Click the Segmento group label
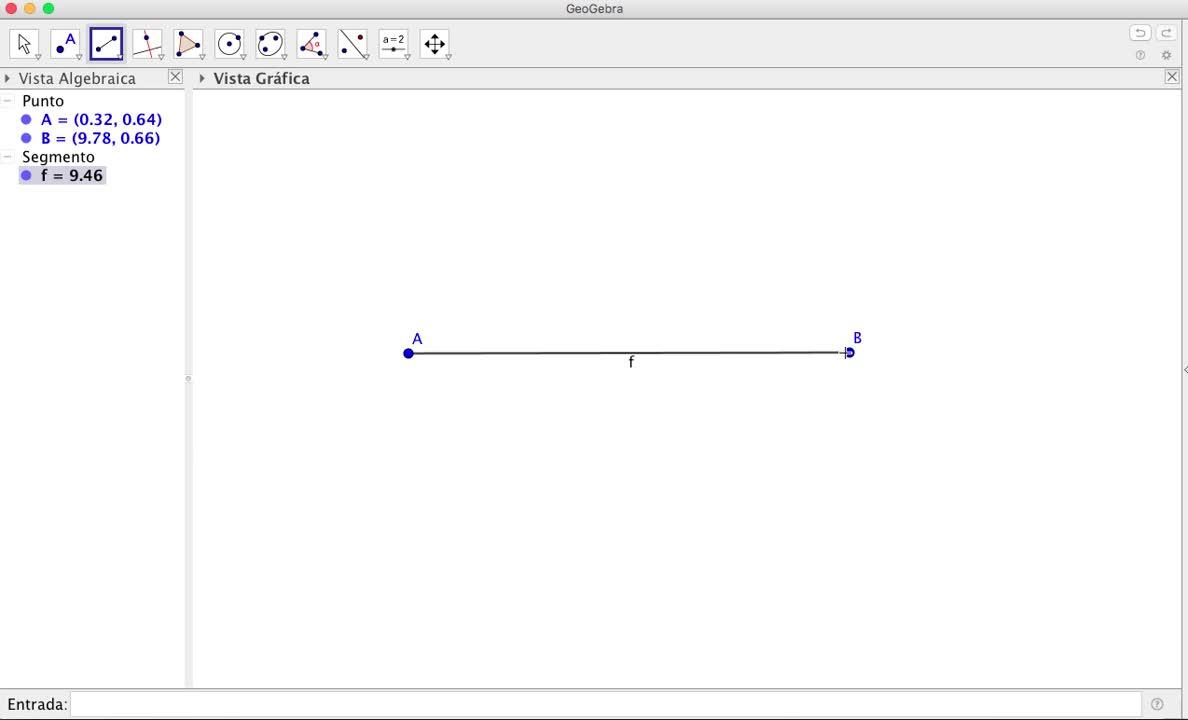The width and height of the screenshot is (1188, 720). [58, 157]
